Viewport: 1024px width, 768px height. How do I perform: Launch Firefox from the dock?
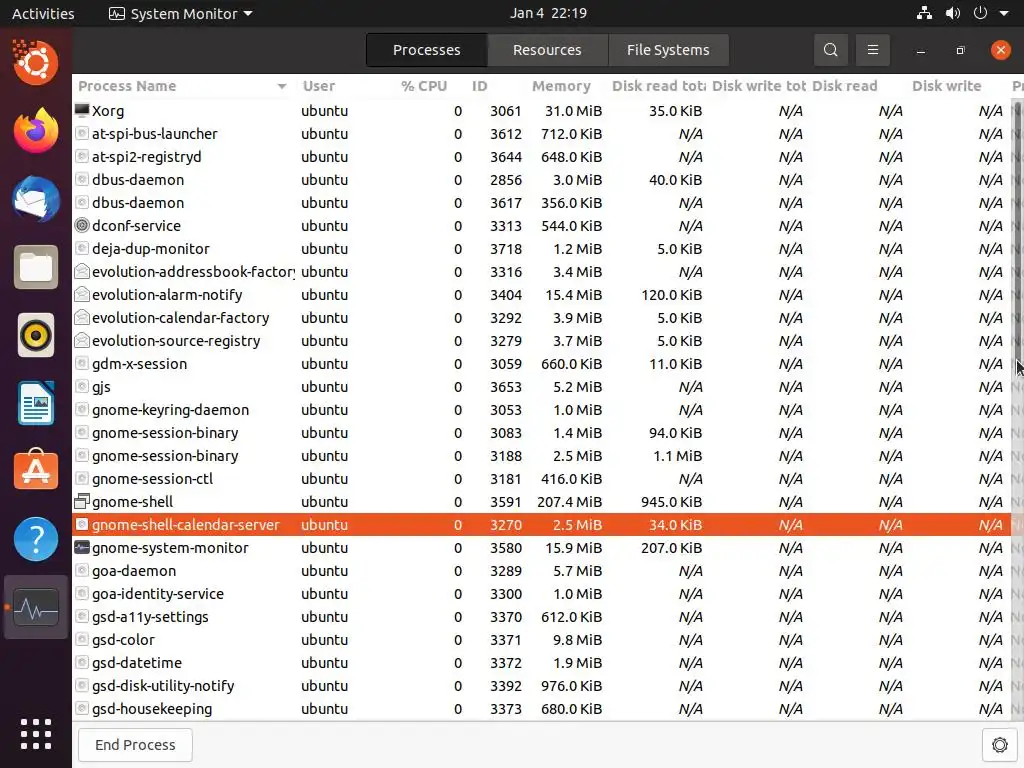[36, 131]
